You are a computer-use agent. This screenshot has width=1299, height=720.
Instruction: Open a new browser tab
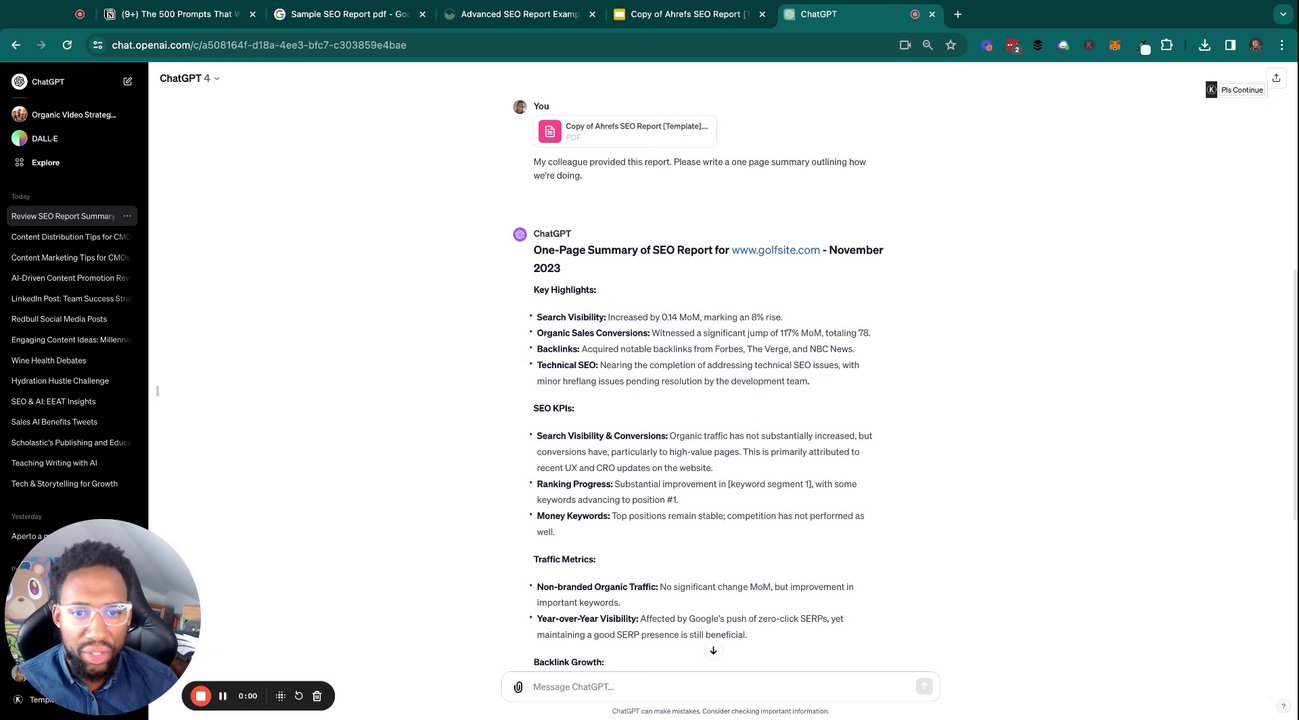click(x=958, y=14)
